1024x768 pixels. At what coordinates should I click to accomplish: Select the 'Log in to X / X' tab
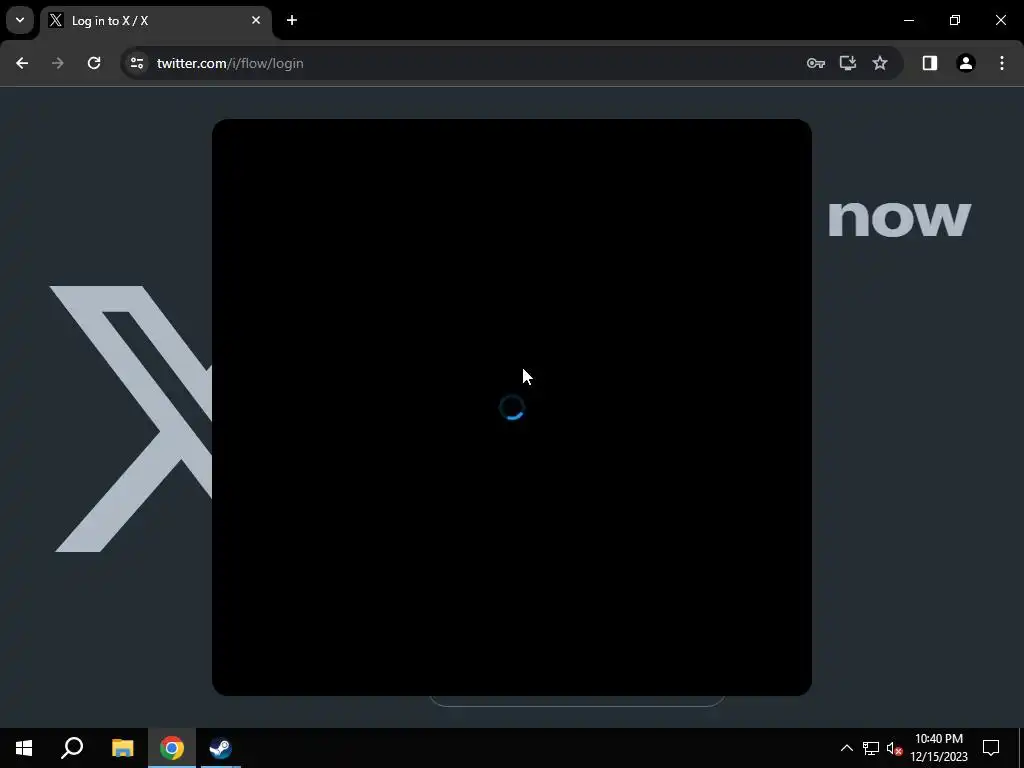point(156,21)
